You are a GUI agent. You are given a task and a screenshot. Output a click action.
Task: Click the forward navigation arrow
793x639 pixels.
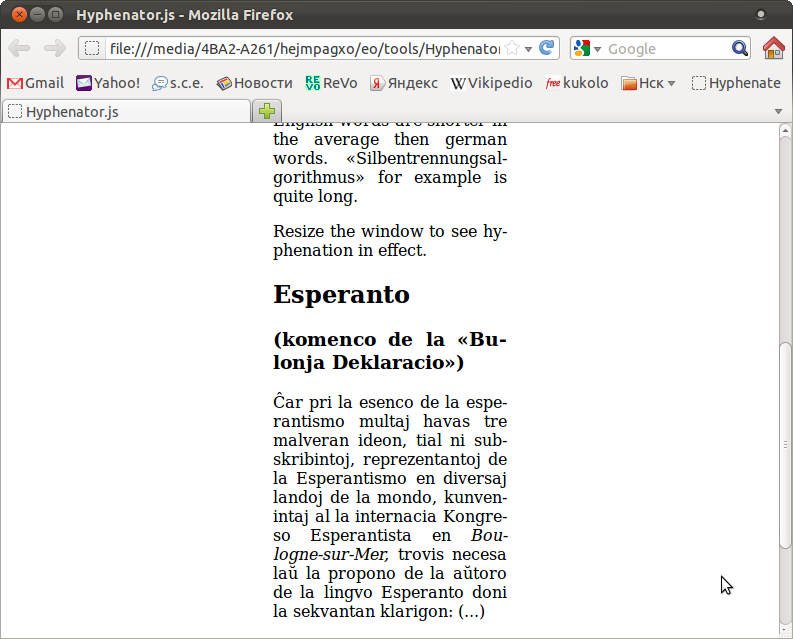[54, 48]
